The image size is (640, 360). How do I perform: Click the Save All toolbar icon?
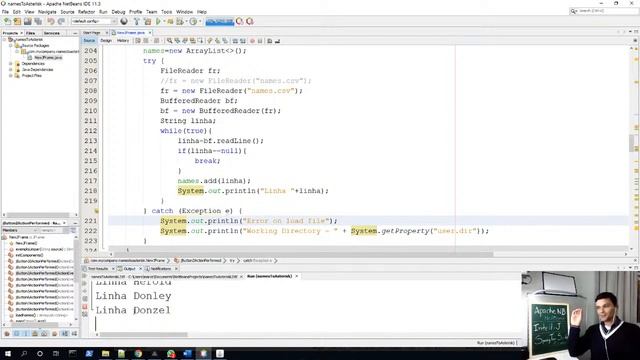point(38,21)
